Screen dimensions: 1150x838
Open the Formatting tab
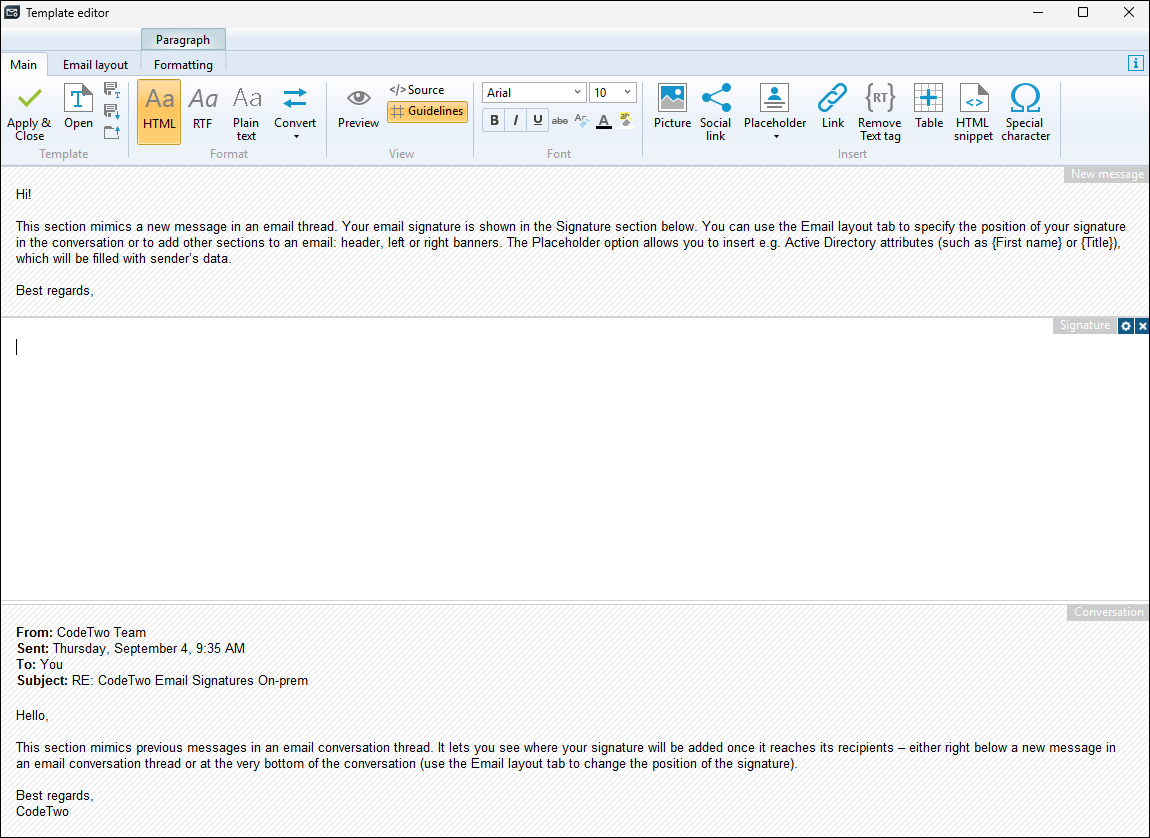[183, 64]
